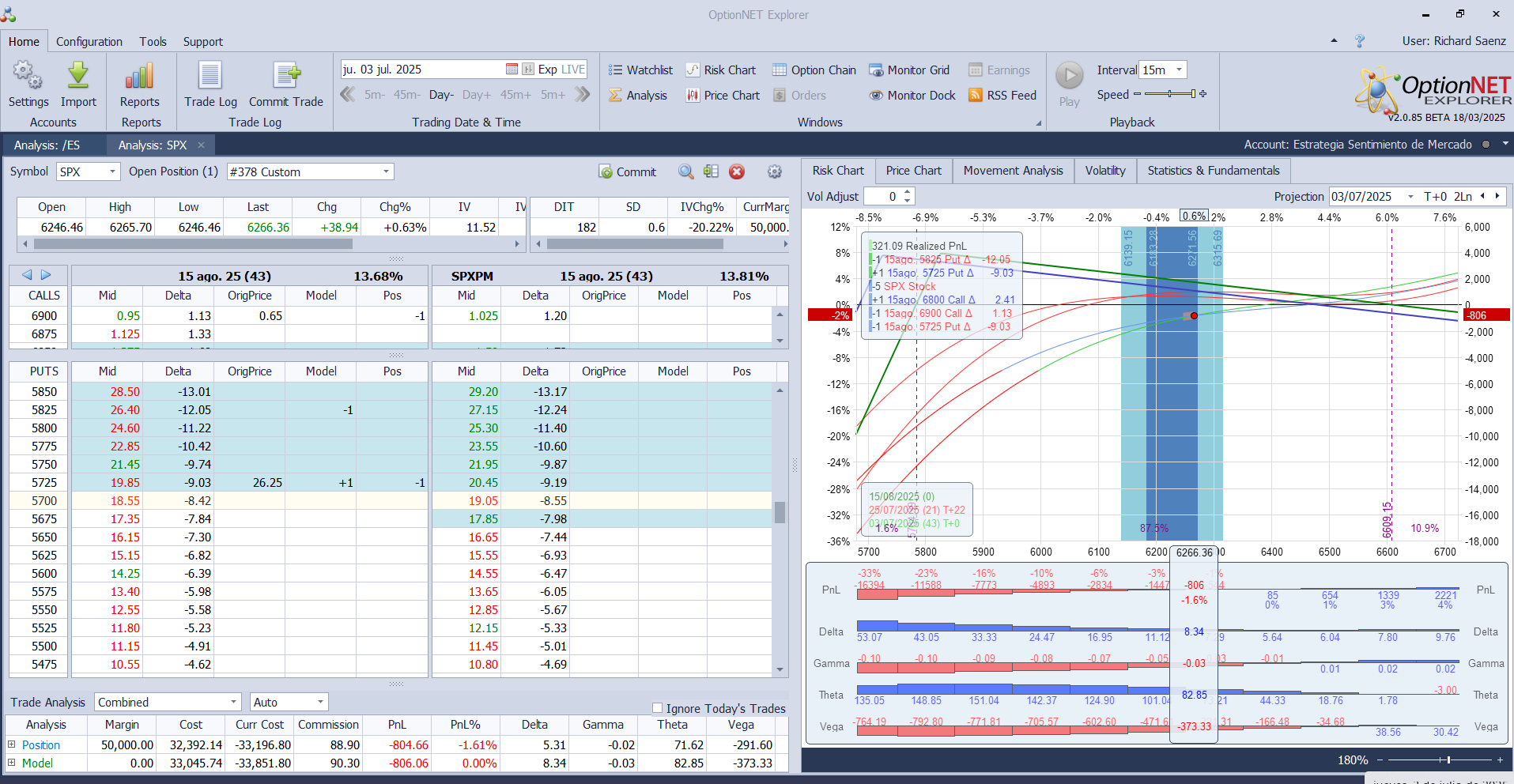Open the Symbol SPX dropdown

point(112,171)
